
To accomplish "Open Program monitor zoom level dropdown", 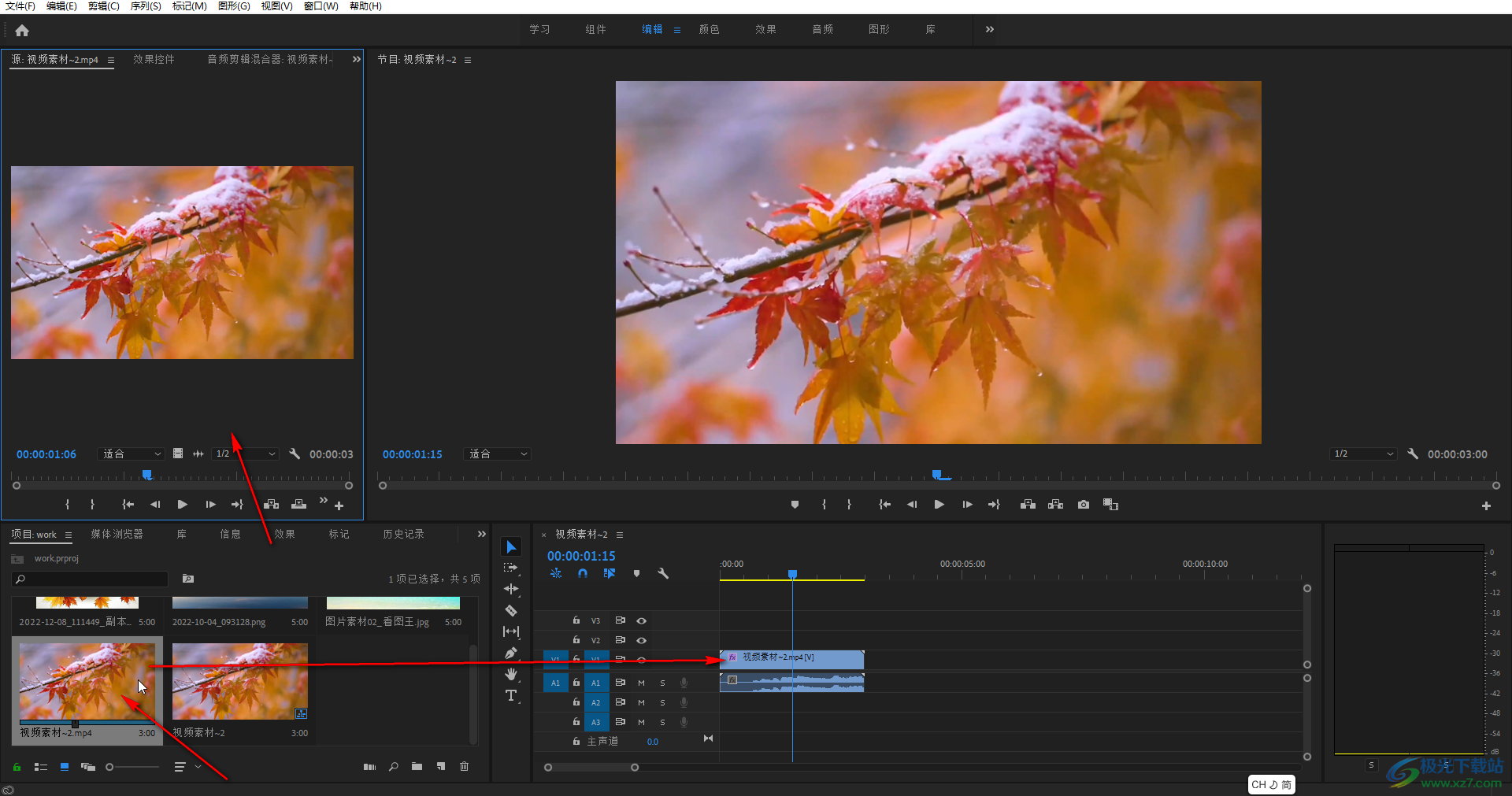I will pyautogui.click(x=497, y=454).
